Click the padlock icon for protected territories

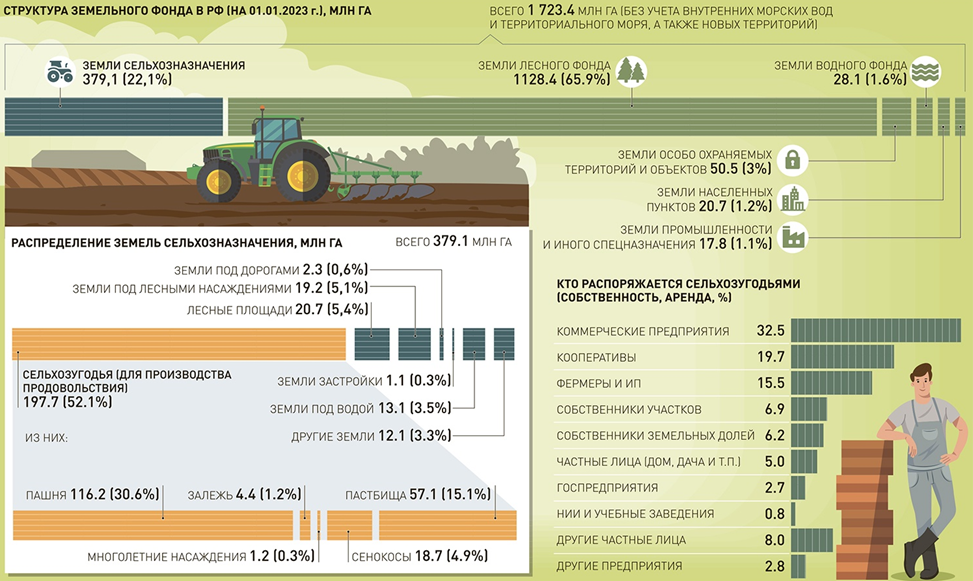pos(792,160)
